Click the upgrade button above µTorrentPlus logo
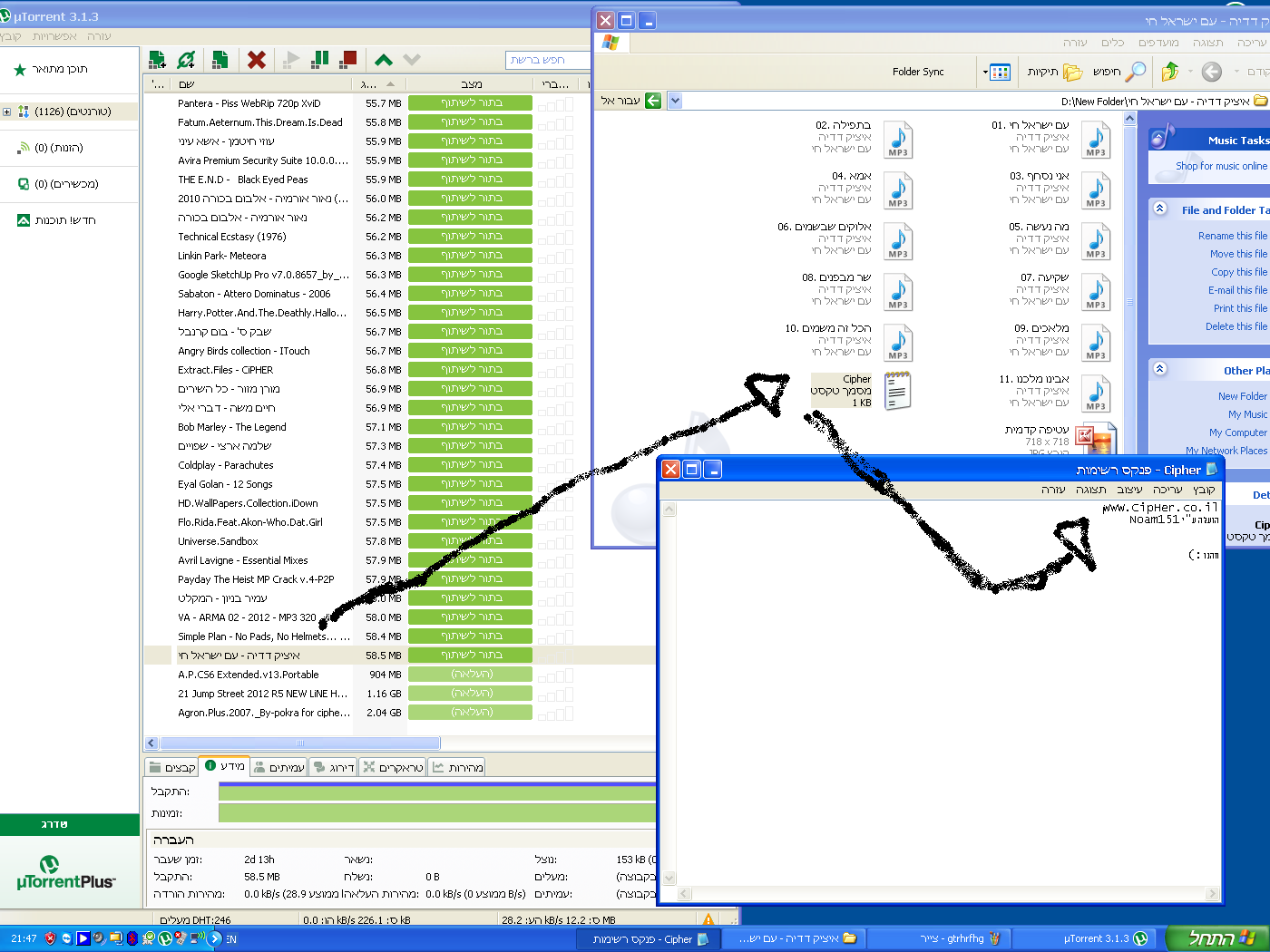This screenshot has width=1270, height=952. (70, 824)
